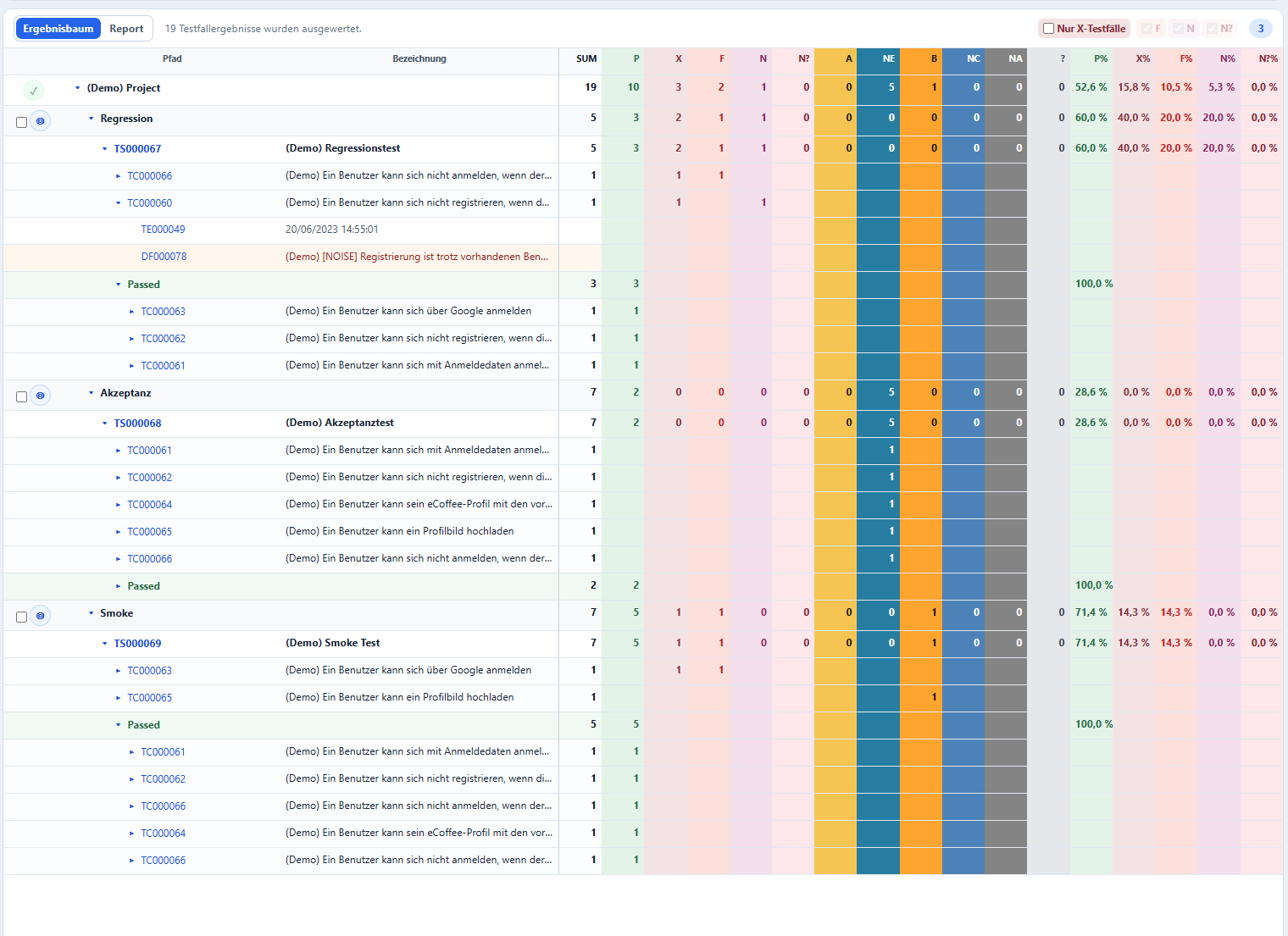Collapse the TS000067 test suite arrow
The height and width of the screenshot is (936, 1288).
(x=104, y=149)
